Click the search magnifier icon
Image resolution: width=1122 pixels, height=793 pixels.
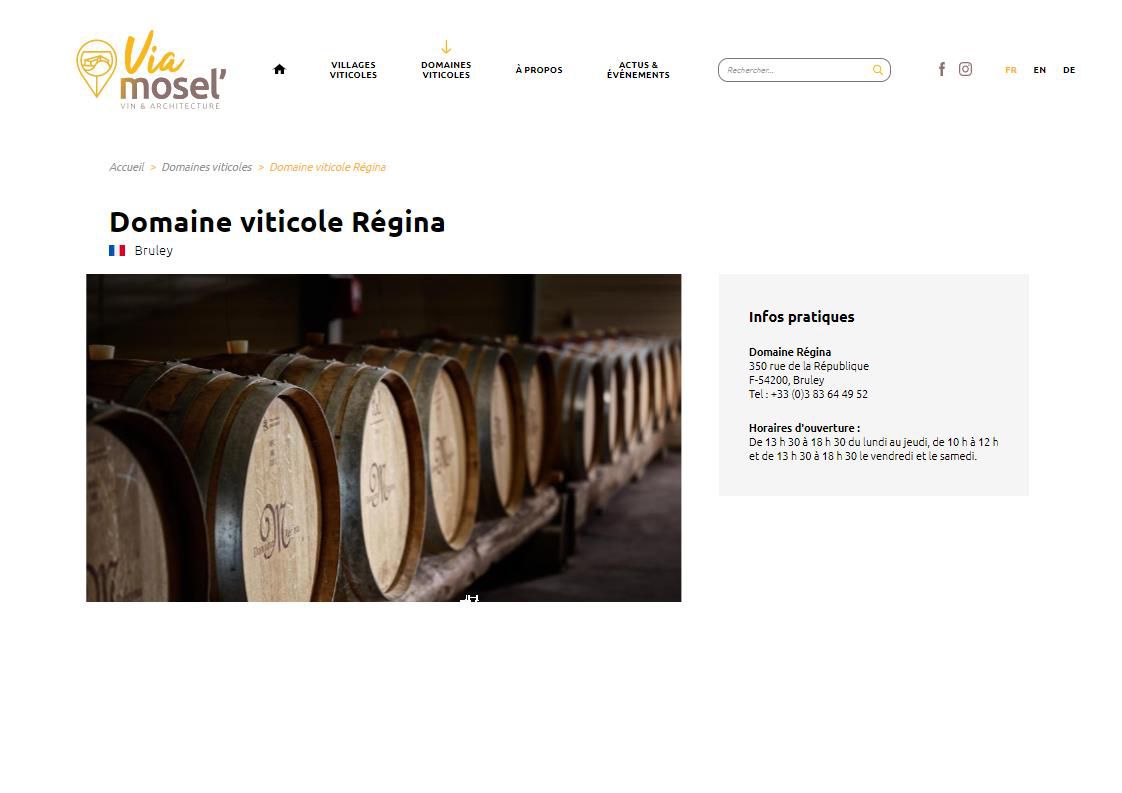tap(877, 70)
